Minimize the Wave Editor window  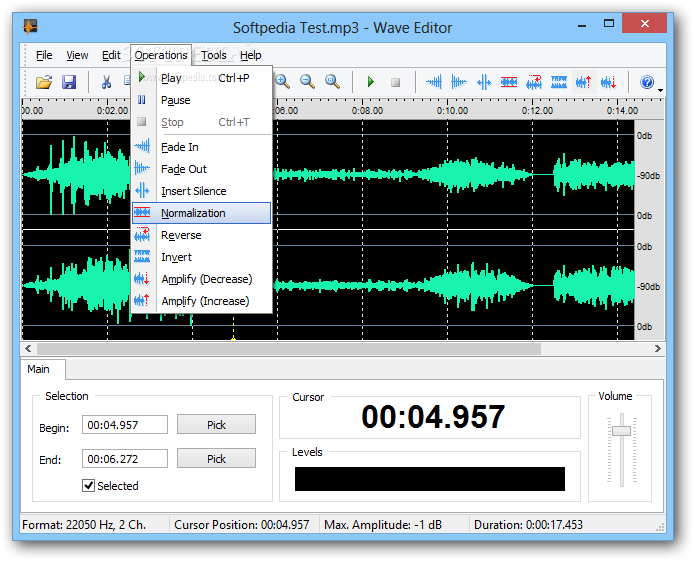coord(582,25)
